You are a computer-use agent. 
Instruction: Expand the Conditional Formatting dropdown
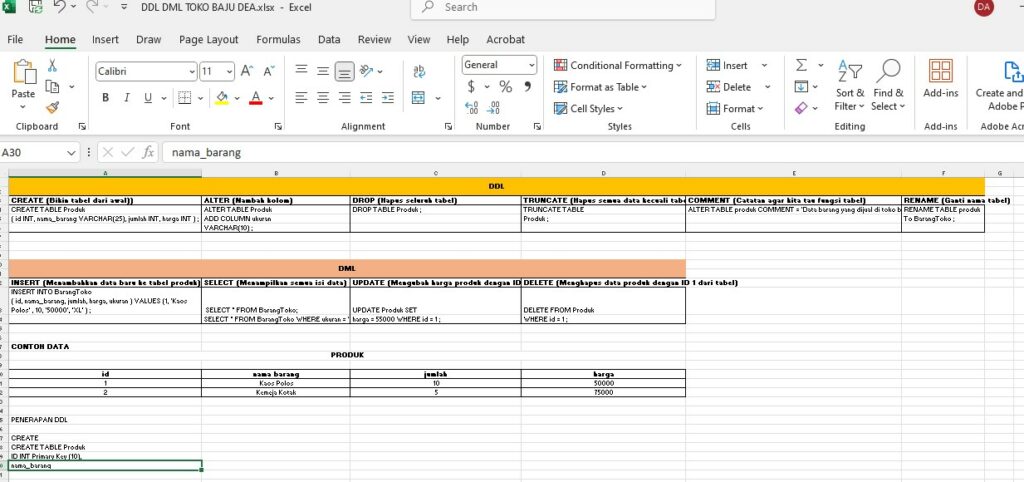tap(618, 65)
